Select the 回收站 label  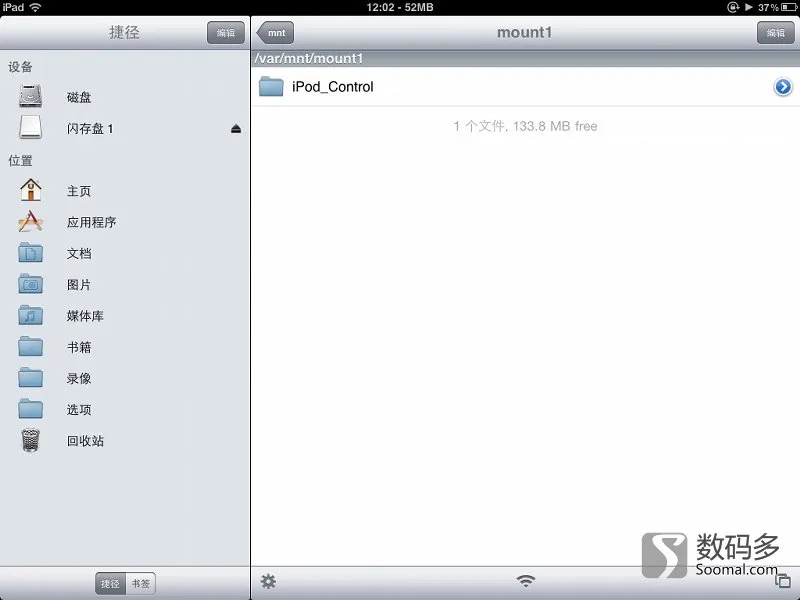point(85,441)
